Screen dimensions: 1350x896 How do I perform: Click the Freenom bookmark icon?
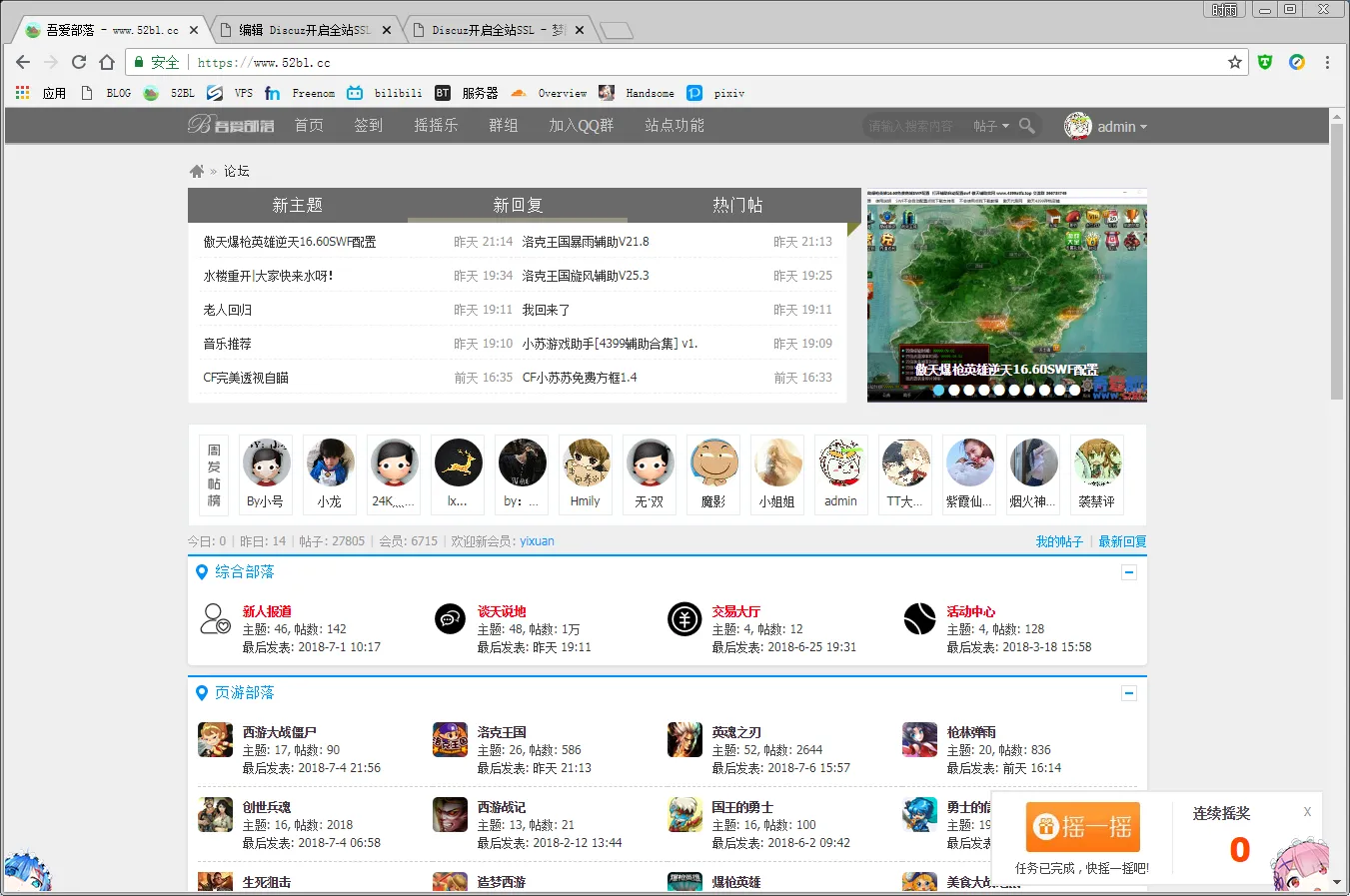pyautogui.click(x=273, y=93)
